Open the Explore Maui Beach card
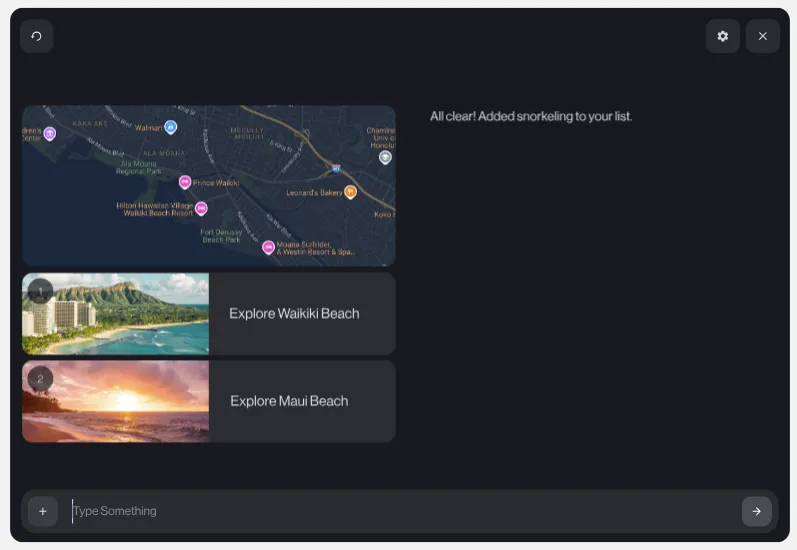Viewport: 797px width, 550px height. point(290,401)
